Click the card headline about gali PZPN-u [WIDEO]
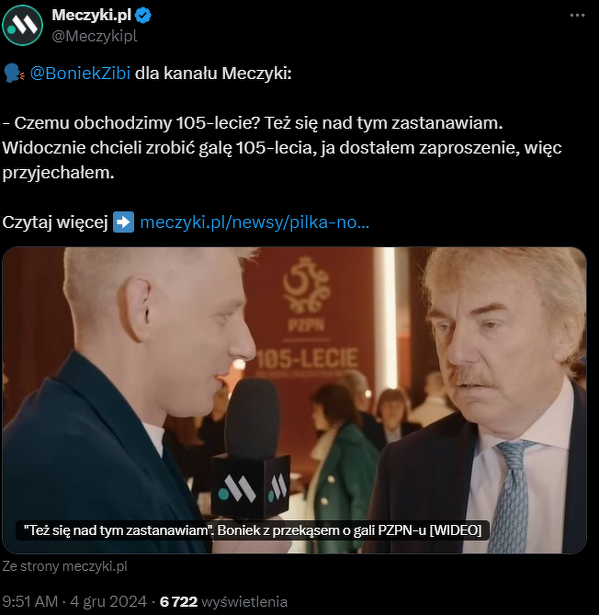Screen dimensions: 599x615 click(x=253, y=530)
